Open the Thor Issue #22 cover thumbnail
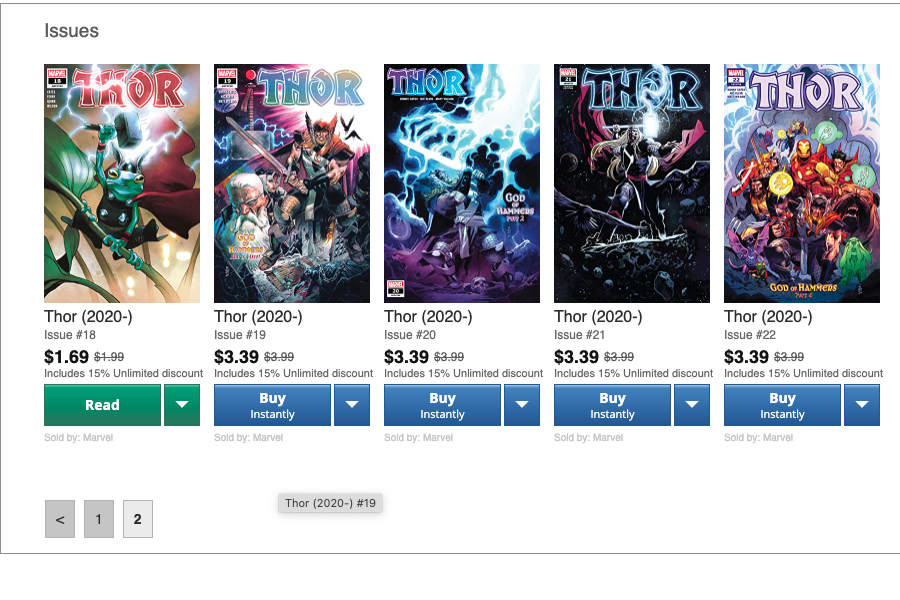The image size is (900, 600). tap(801, 183)
